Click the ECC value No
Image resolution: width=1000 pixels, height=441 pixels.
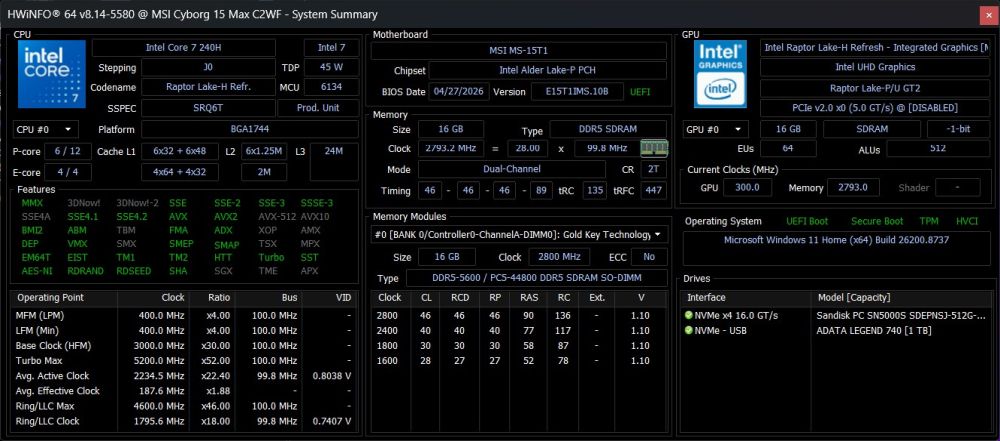(649, 257)
